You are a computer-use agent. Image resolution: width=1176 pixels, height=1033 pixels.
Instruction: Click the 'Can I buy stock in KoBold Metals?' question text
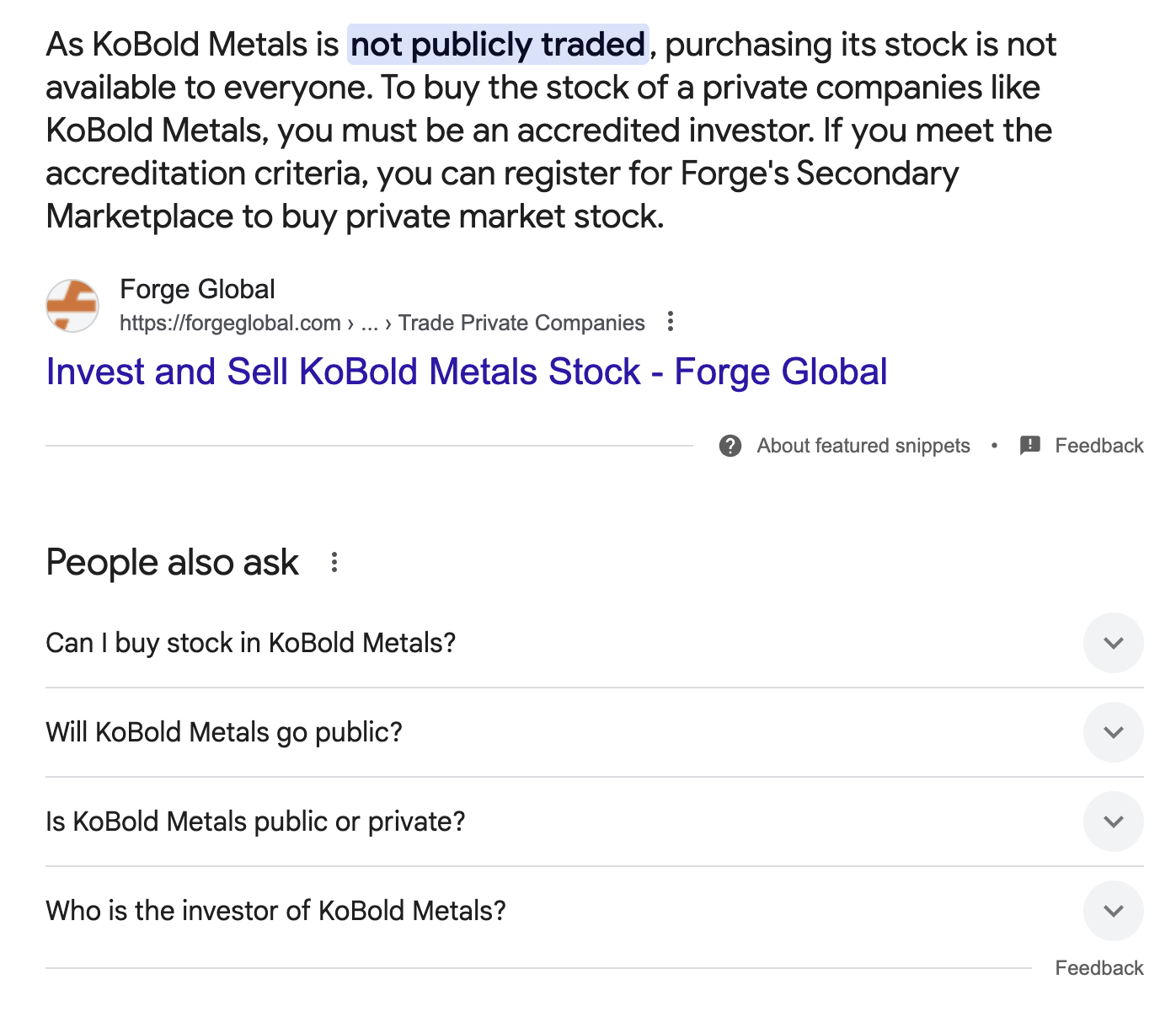pyautogui.click(x=251, y=643)
